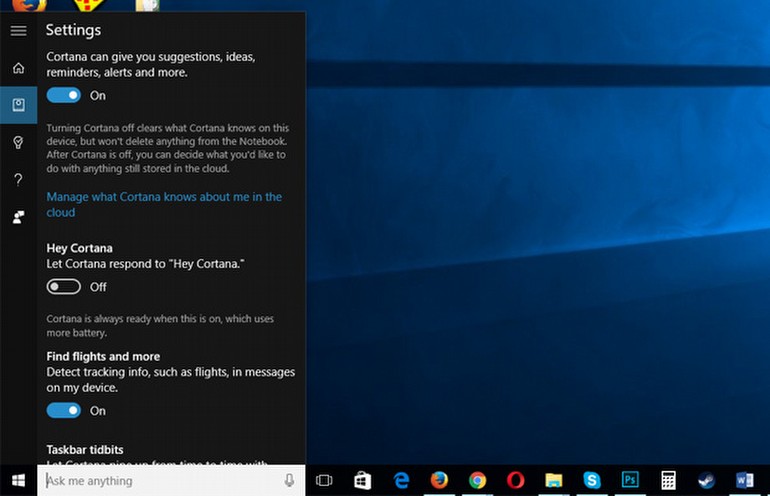
Task: Click the Ask me anything search box
Action: coord(171,480)
